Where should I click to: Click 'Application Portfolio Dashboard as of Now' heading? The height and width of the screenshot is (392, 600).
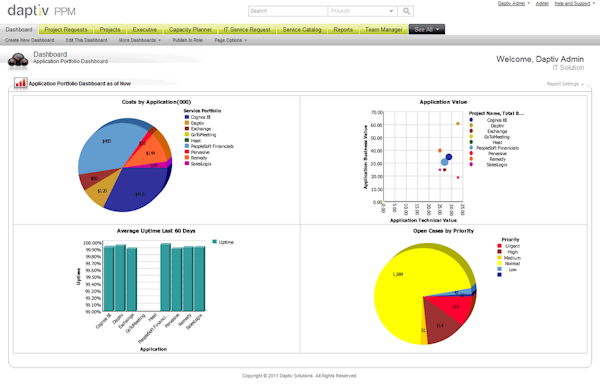(x=80, y=83)
